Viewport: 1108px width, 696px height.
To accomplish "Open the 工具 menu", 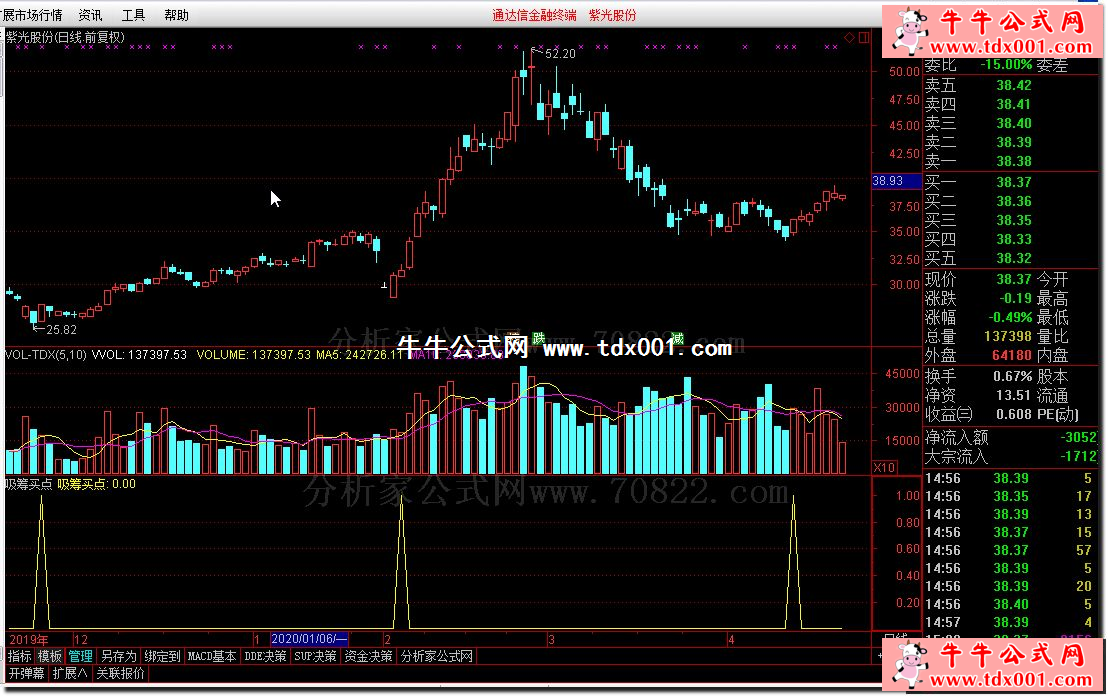I will click(134, 15).
